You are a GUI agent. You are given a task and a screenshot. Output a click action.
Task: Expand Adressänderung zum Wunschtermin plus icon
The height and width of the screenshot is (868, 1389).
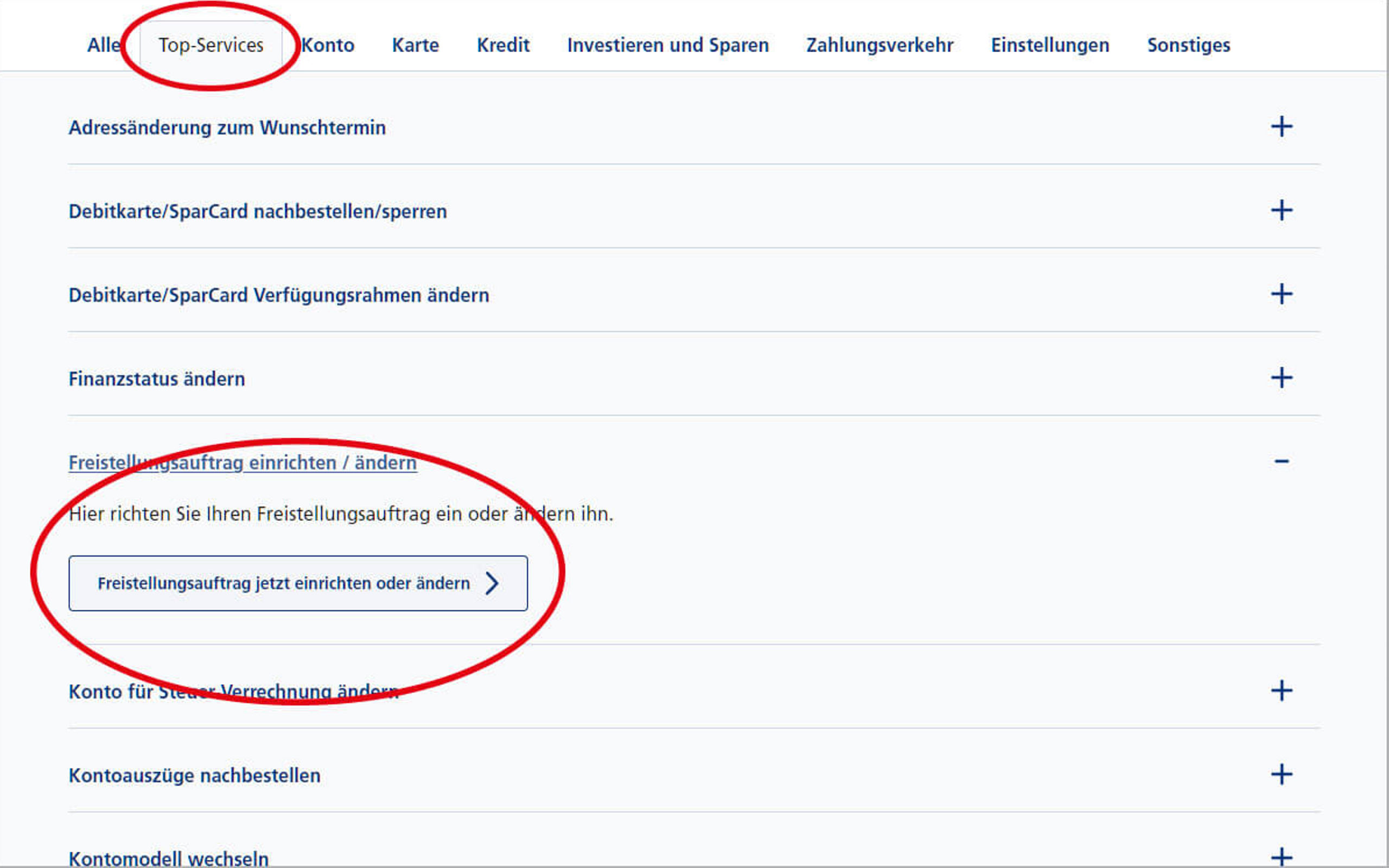point(1281,127)
